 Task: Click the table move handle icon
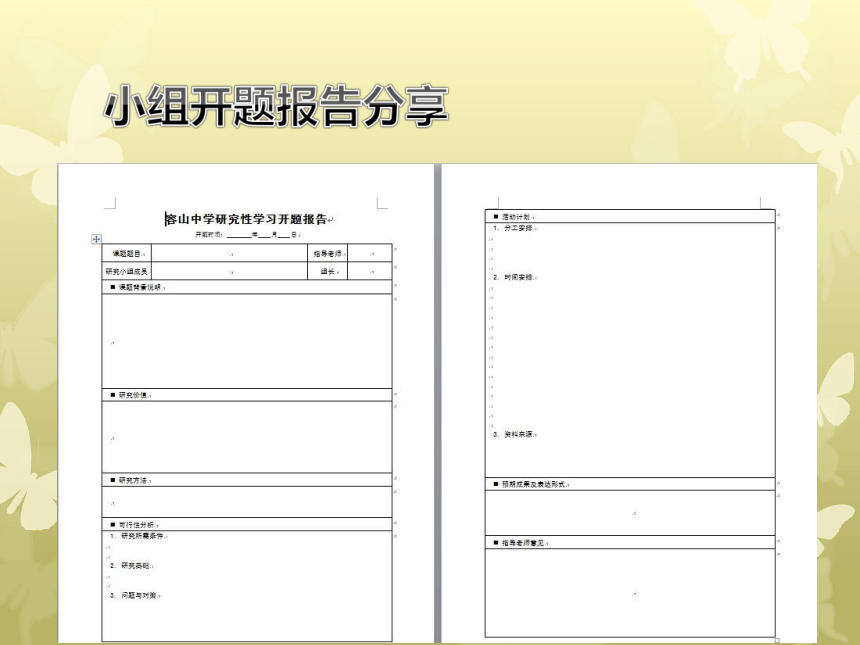coord(97,239)
